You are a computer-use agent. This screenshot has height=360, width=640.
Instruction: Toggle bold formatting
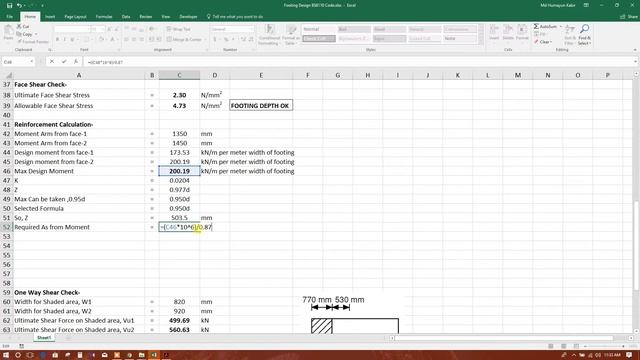point(57,40)
